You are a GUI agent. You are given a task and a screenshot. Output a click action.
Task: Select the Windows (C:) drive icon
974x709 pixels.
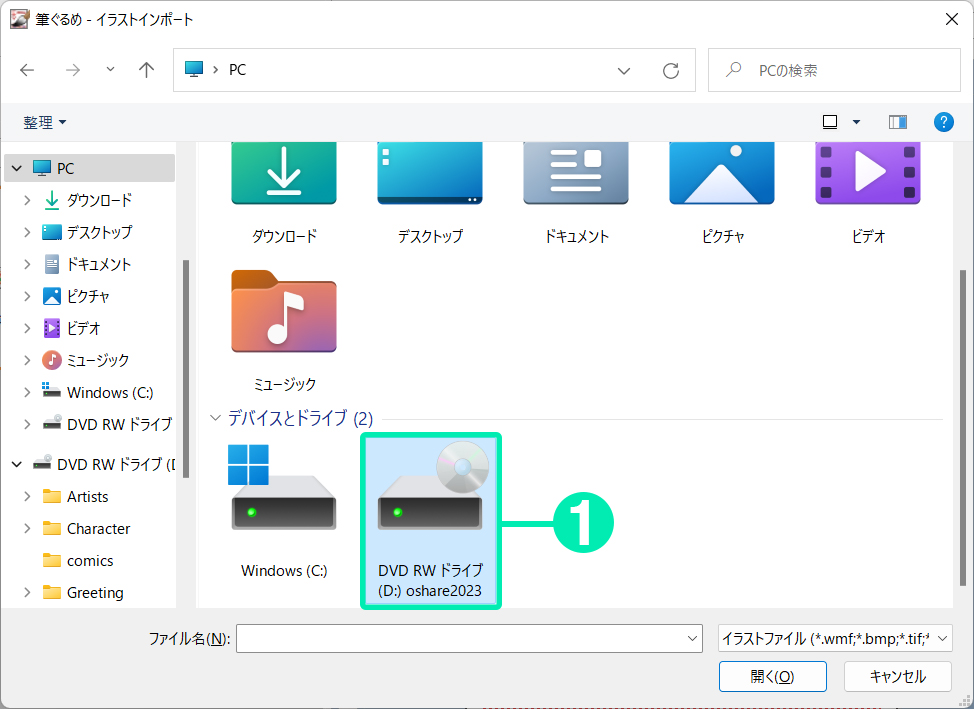click(x=284, y=512)
